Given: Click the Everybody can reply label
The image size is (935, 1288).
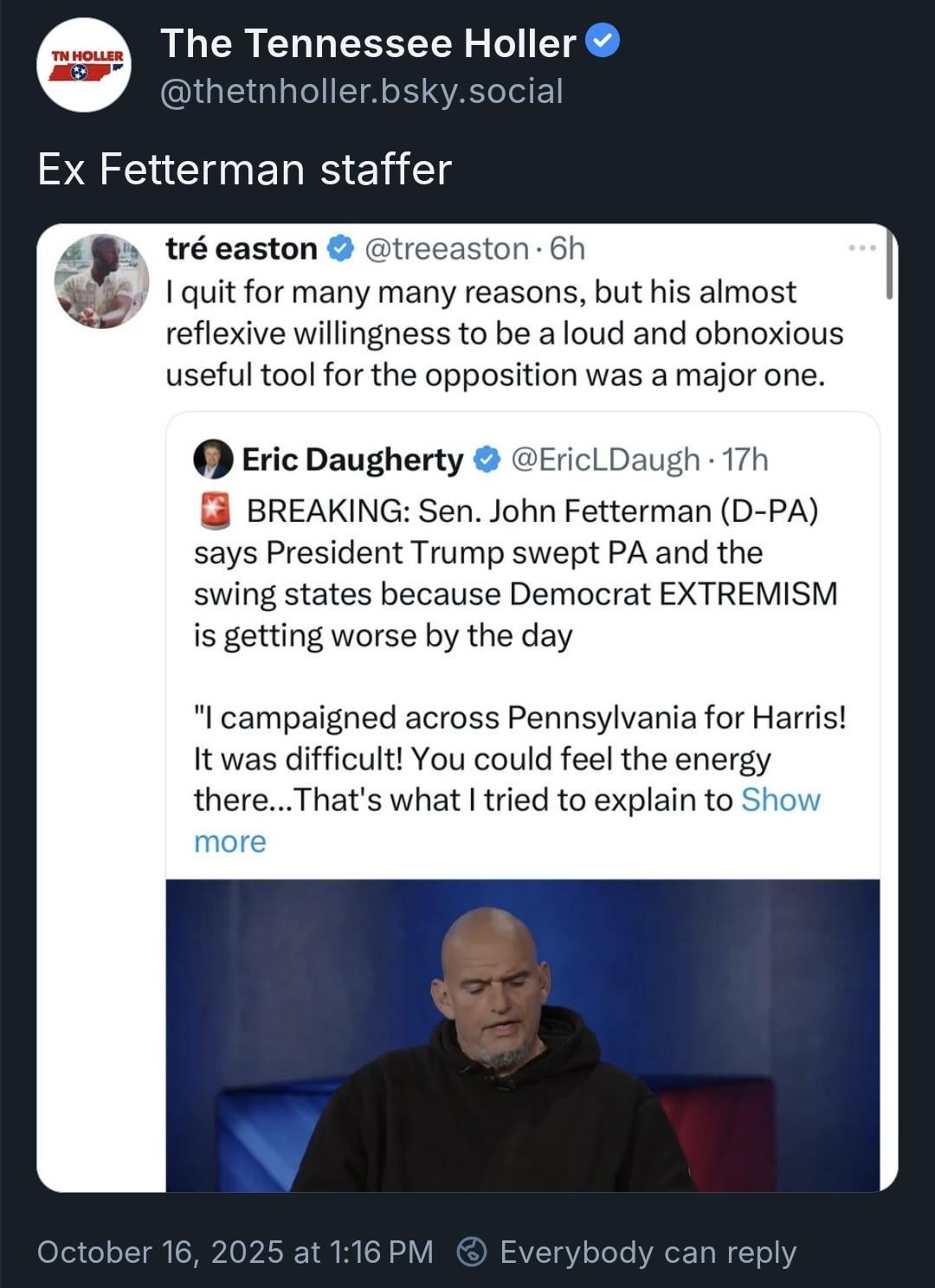Looking at the screenshot, I should [648, 1252].
